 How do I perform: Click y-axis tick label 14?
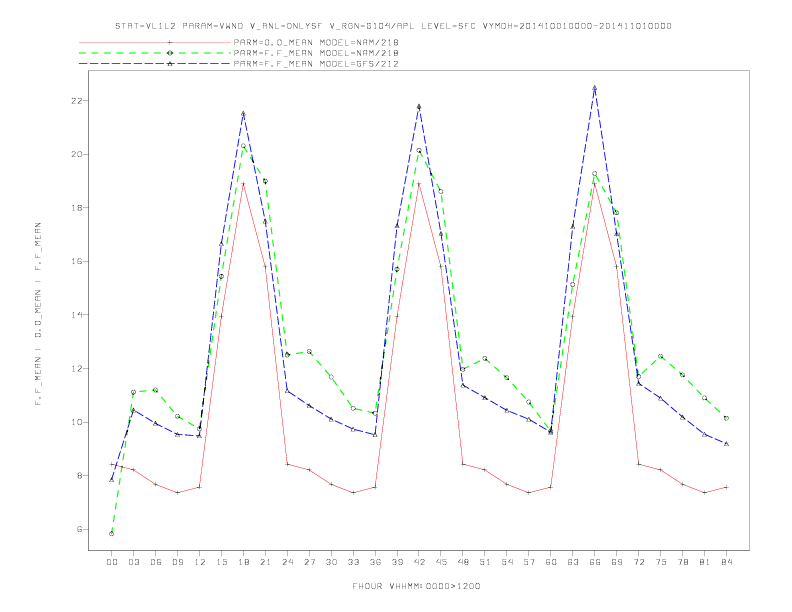[x=75, y=315]
